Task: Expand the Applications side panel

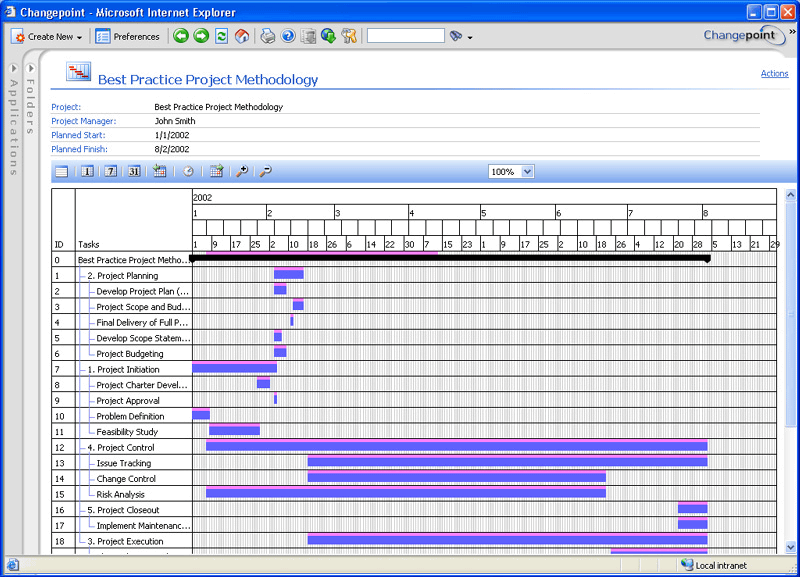Action: [14, 68]
